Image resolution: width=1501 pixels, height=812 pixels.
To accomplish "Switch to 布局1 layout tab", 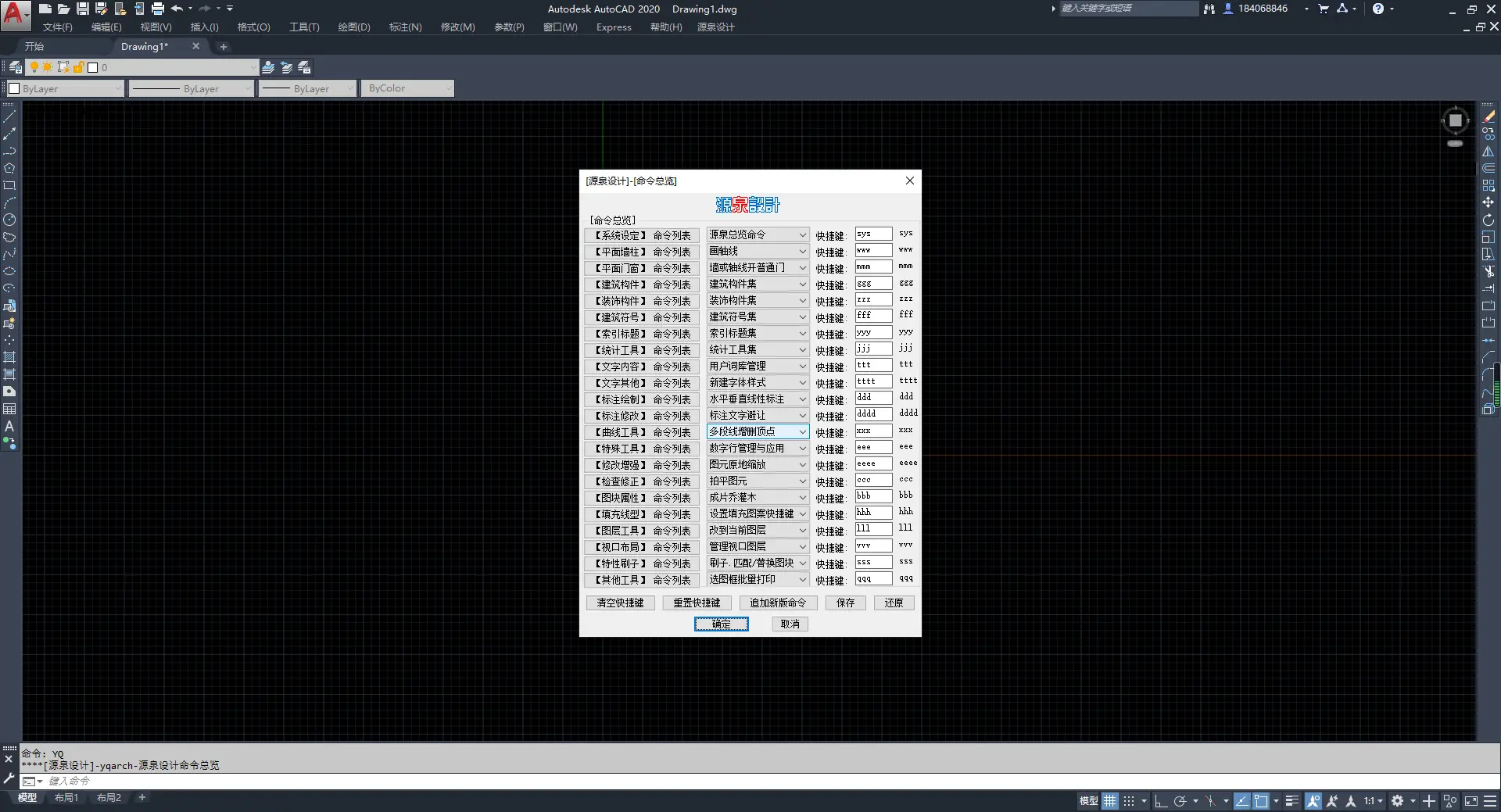I will tap(66, 798).
